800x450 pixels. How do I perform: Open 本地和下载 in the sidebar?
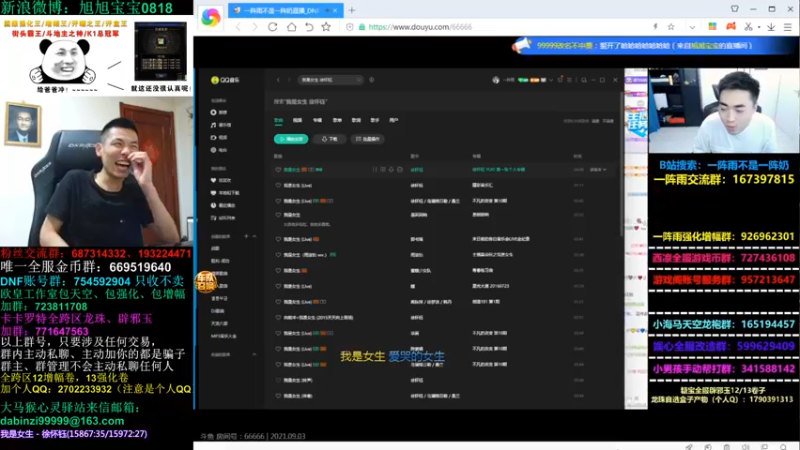(x=224, y=193)
